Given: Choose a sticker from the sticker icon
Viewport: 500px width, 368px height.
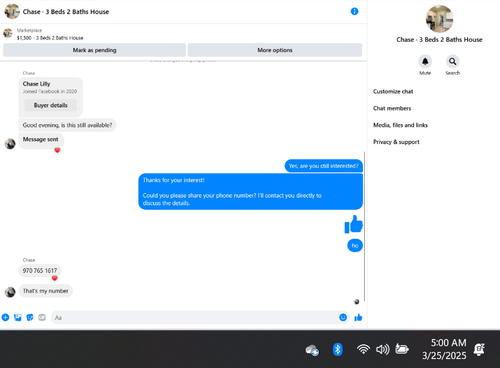Looking at the screenshot, I should (30, 317).
